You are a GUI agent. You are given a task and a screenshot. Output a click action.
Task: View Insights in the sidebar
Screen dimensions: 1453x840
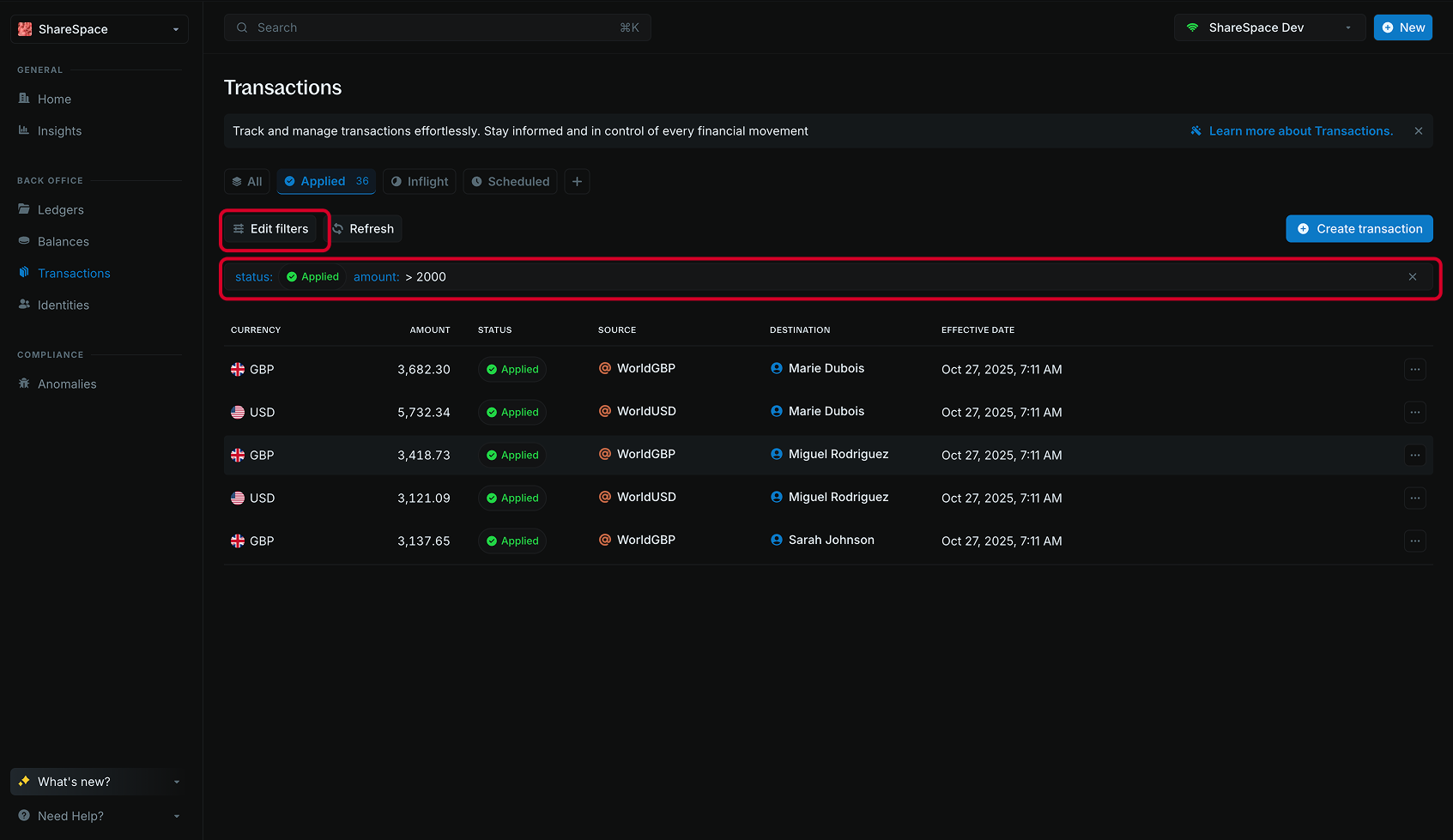59,130
